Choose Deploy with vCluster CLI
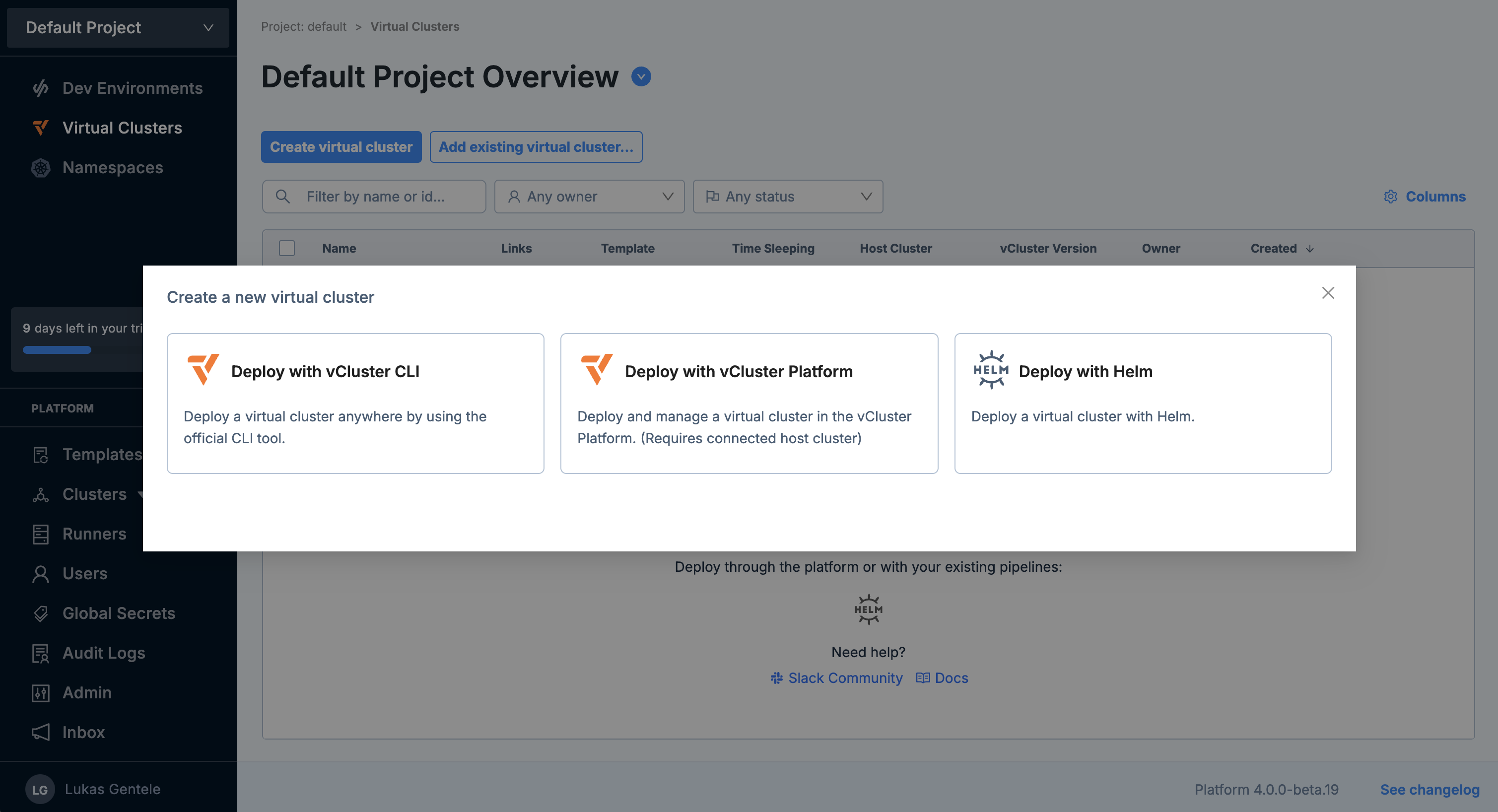 pyautogui.click(x=355, y=403)
